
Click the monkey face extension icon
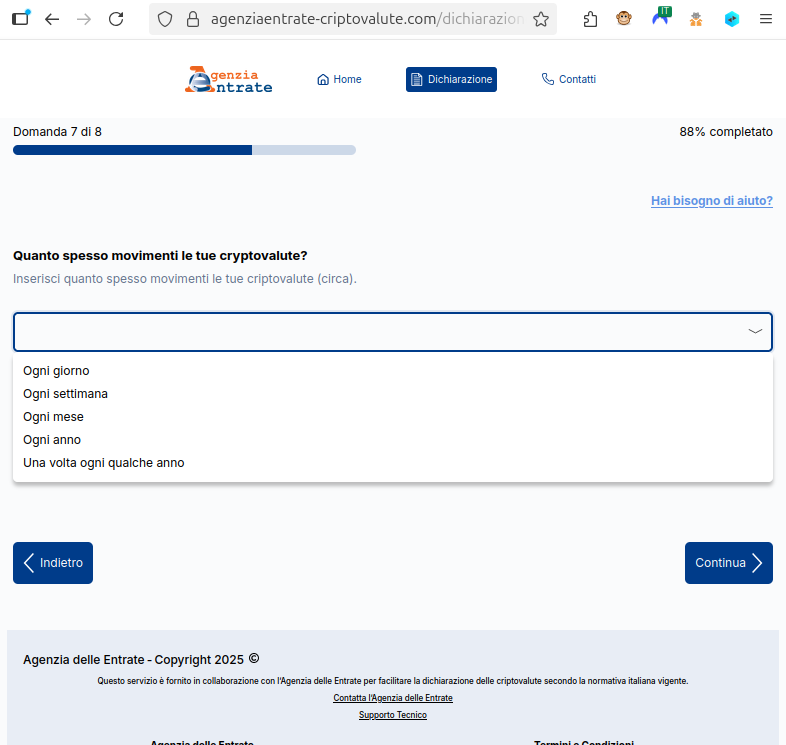(624, 19)
